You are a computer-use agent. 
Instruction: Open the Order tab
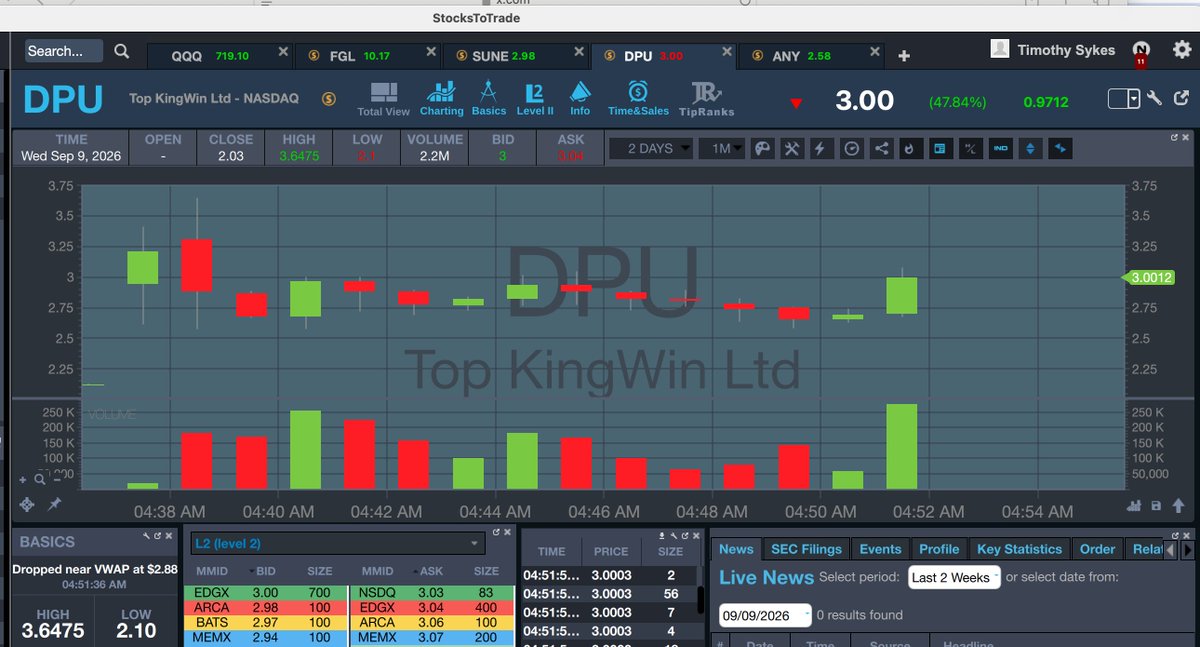point(1097,549)
